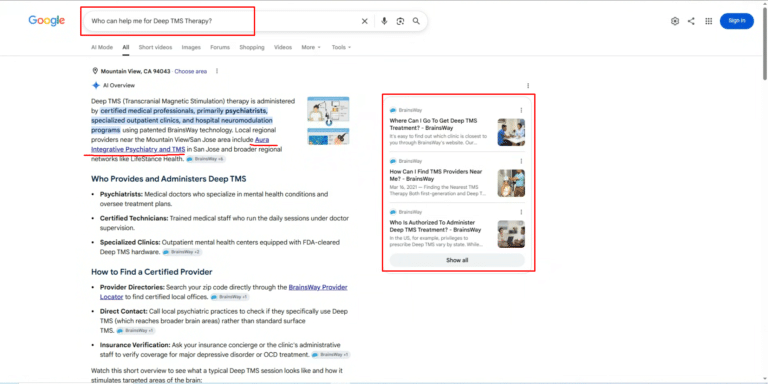Screen dimensions: 768x384
Task: Open Google Lens image search
Action: 400,21
